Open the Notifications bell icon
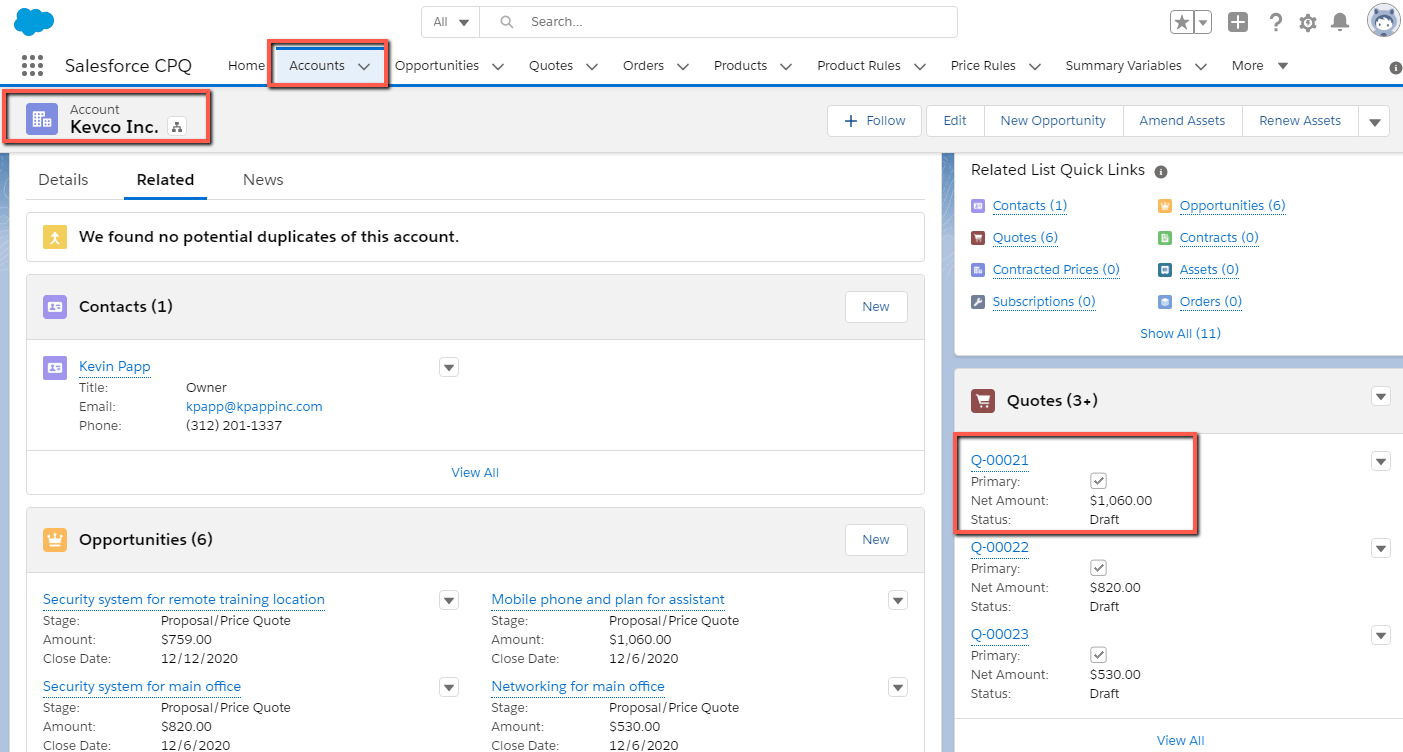The height and width of the screenshot is (752, 1403). pyautogui.click(x=1340, y=22)
